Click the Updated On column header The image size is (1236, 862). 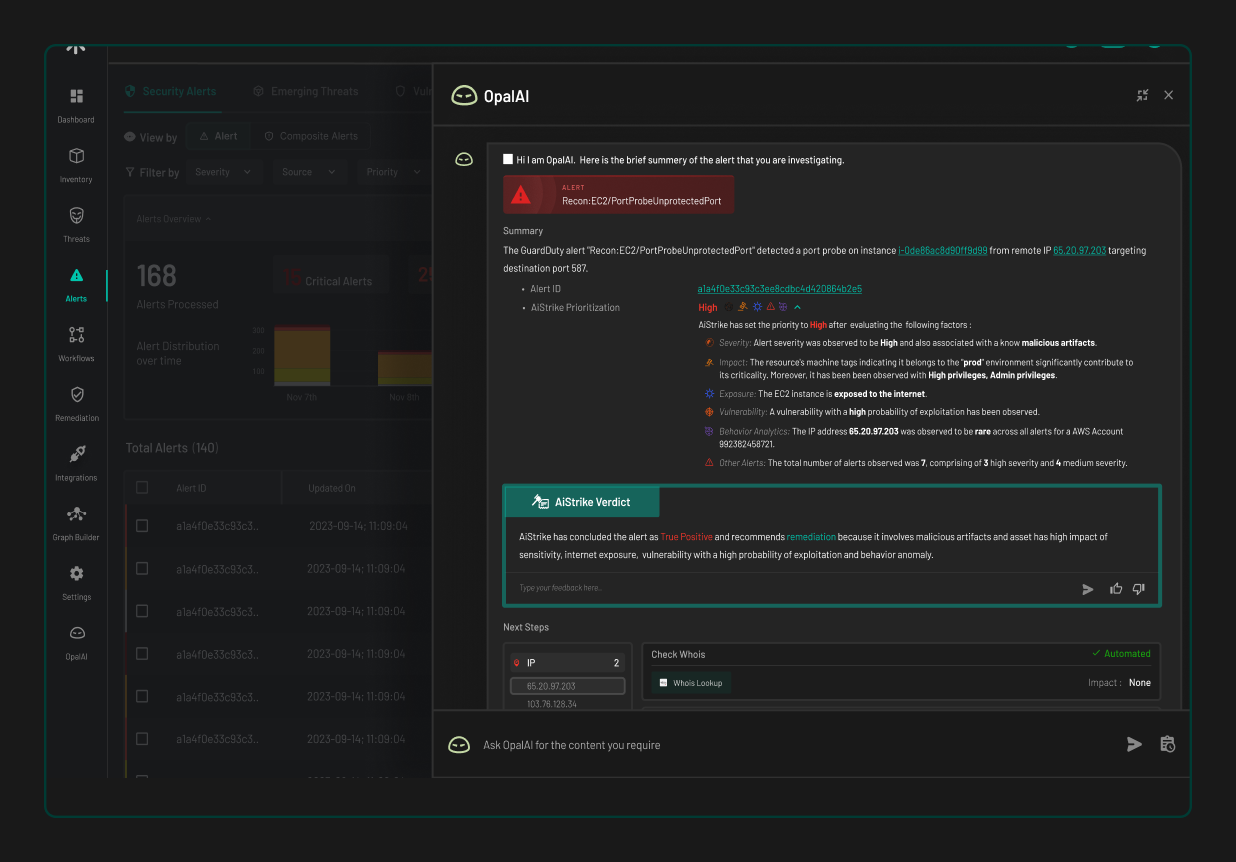pos(331,488)
